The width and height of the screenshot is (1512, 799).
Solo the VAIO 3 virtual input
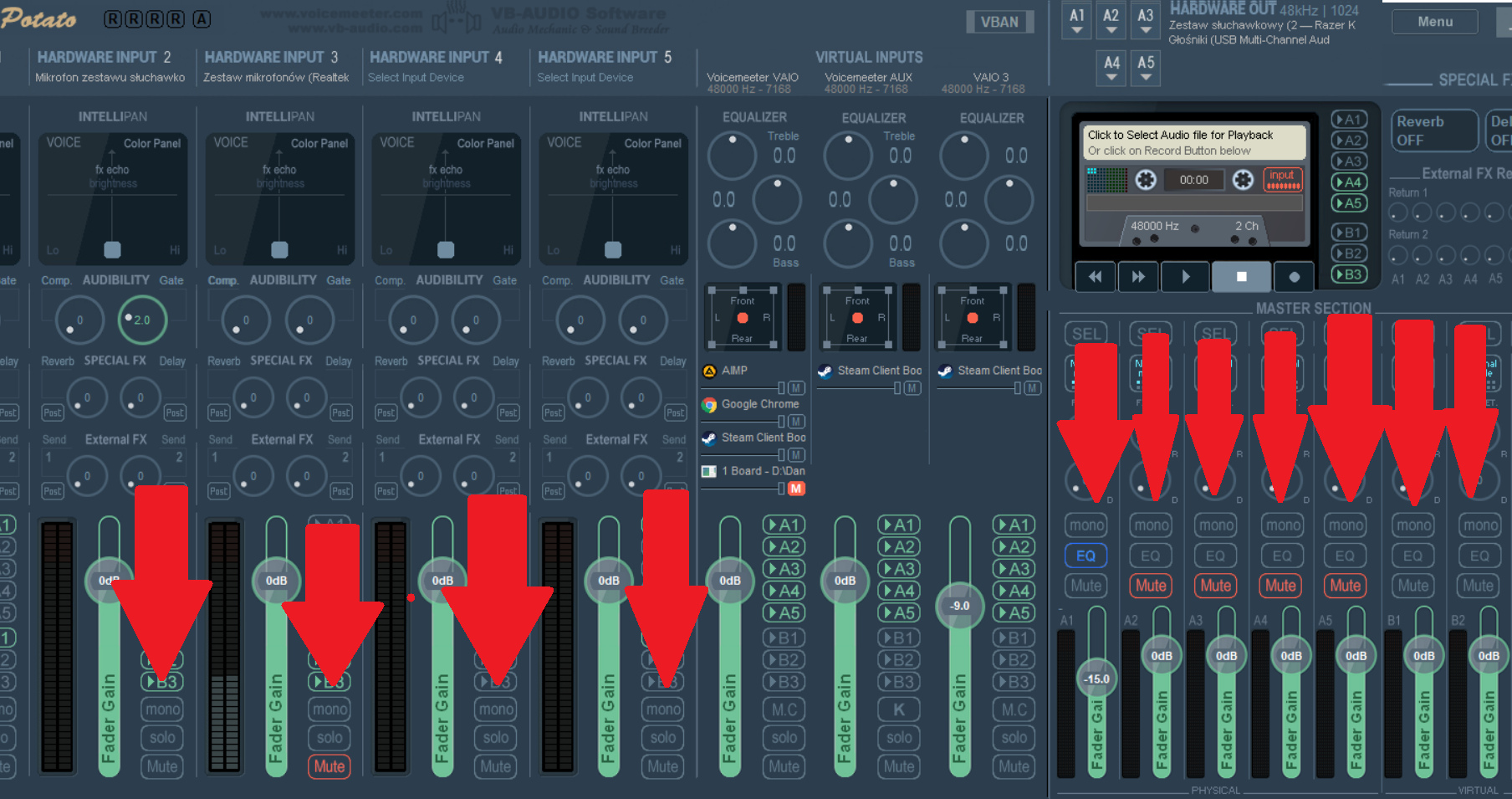(x=1014, y=738)
